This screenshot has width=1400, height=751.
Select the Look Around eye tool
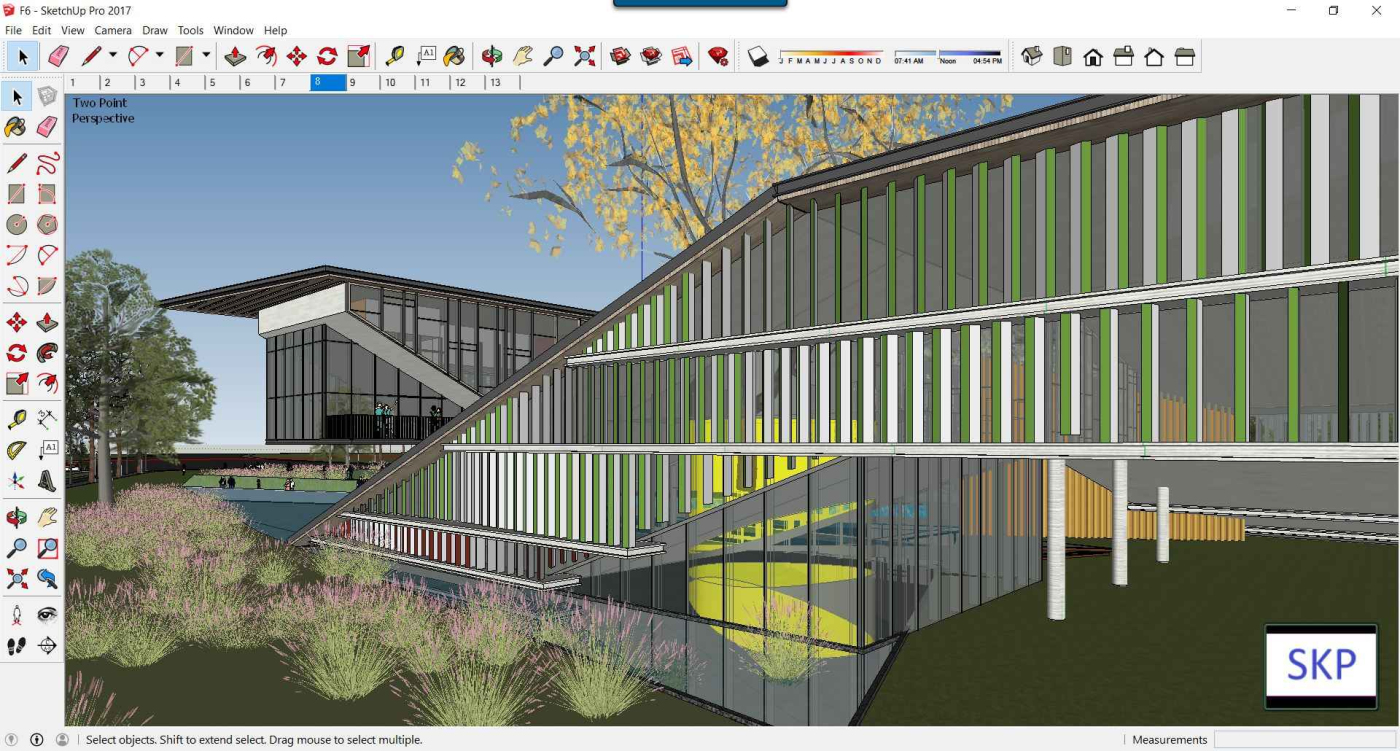click(47, 614)
